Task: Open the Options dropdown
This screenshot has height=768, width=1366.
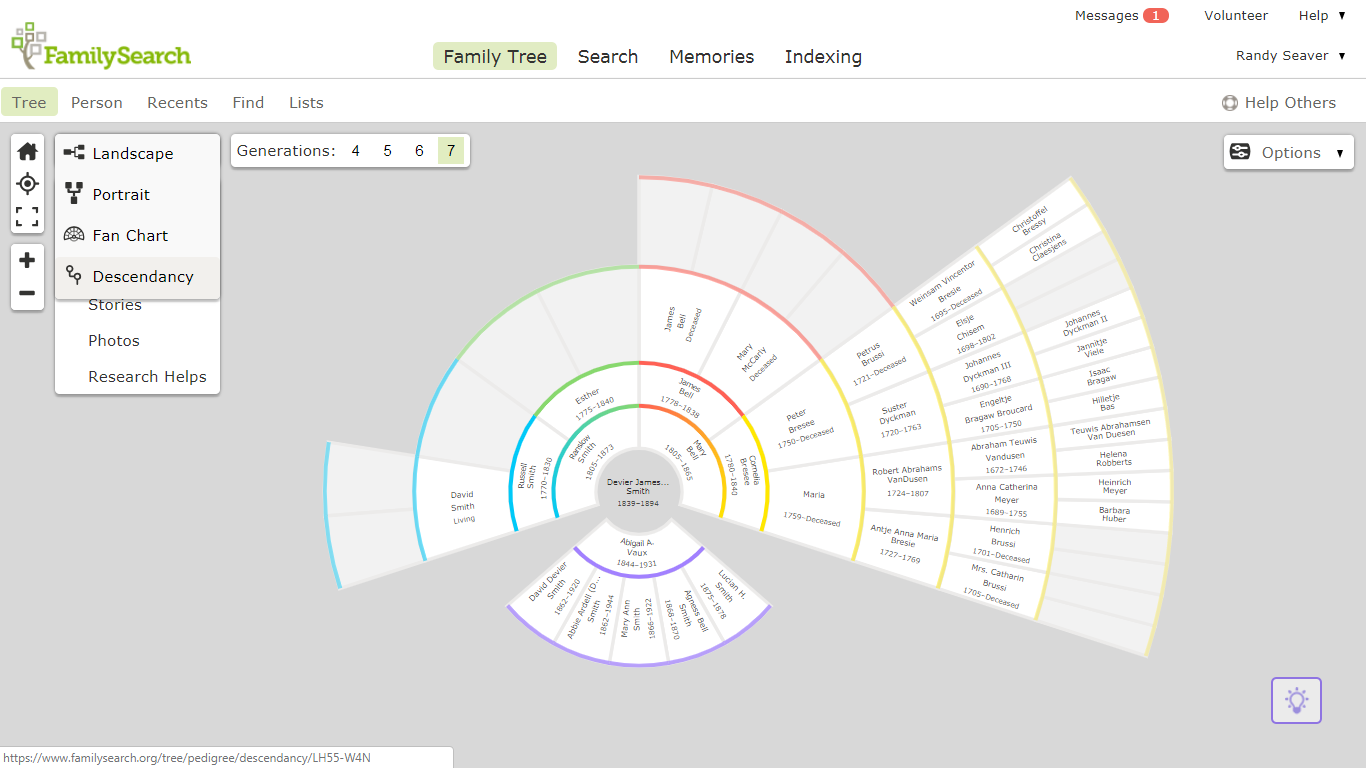Action: [1288, 152]
